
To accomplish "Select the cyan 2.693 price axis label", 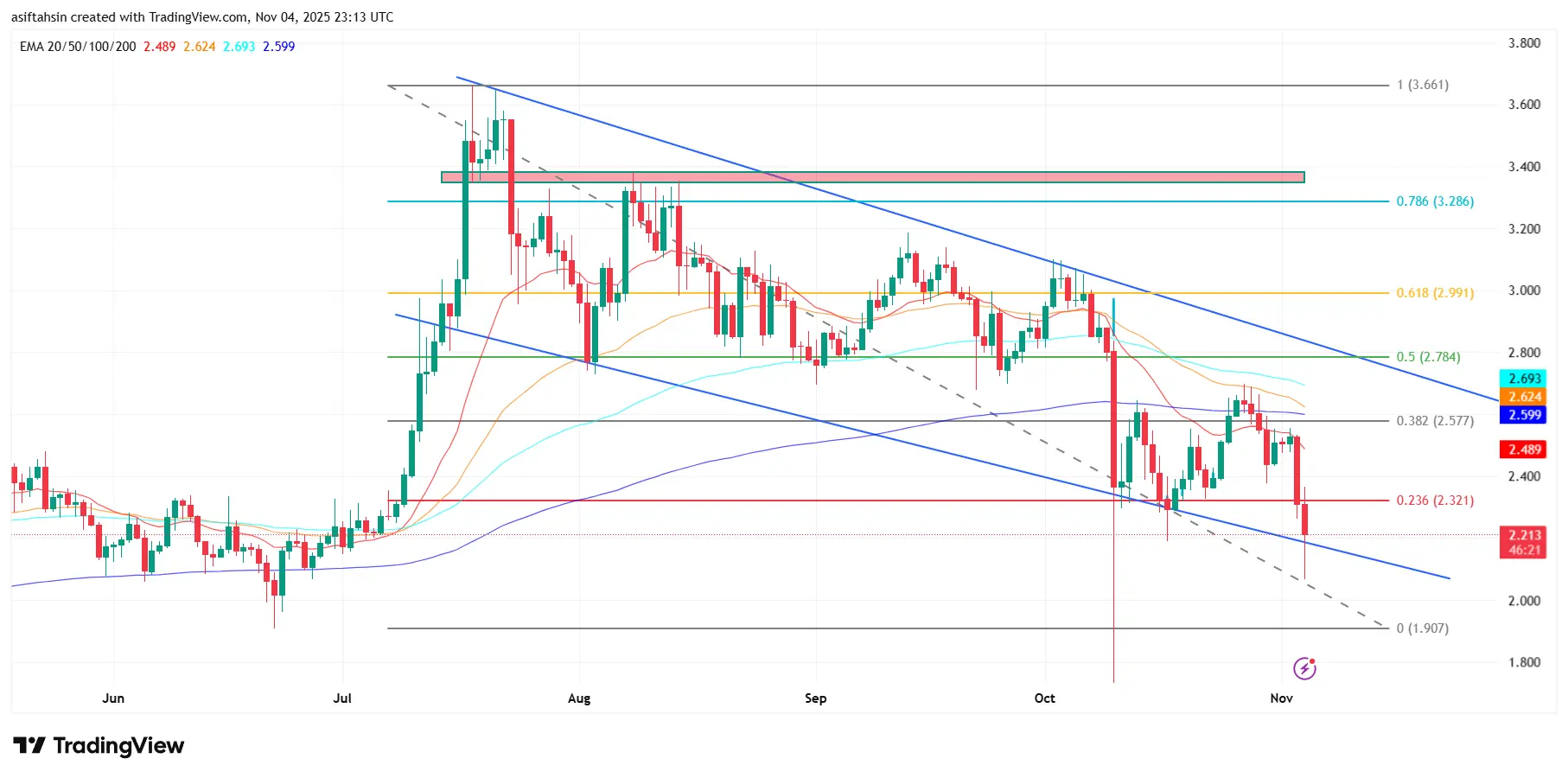I will click(1525, 379).
